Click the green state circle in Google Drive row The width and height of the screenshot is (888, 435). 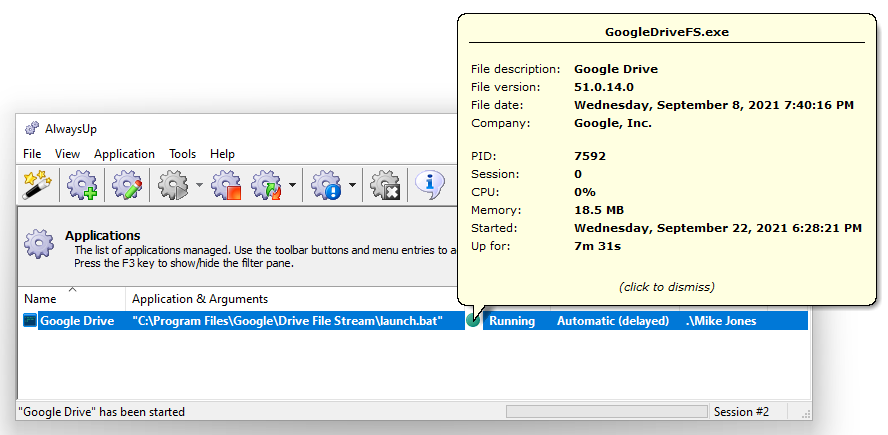point(473,321)
